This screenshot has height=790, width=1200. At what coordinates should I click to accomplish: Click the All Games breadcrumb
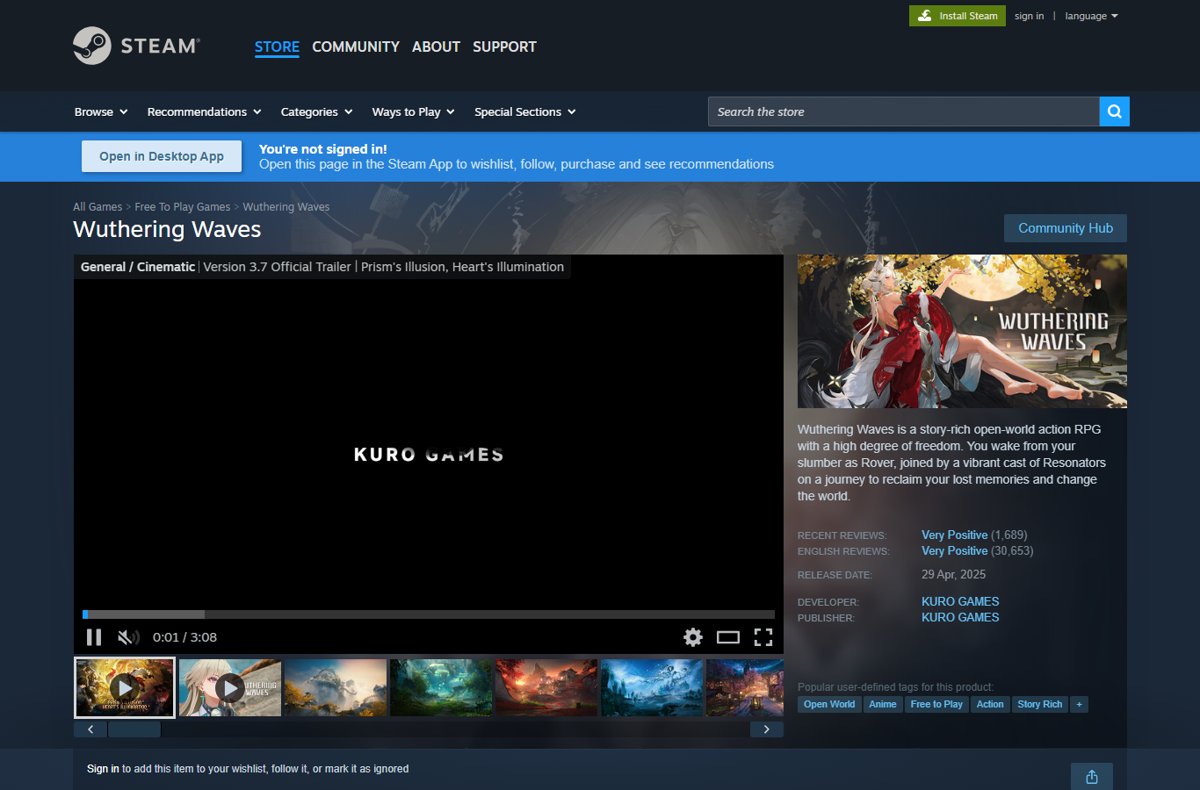click(x=97, y=207)
